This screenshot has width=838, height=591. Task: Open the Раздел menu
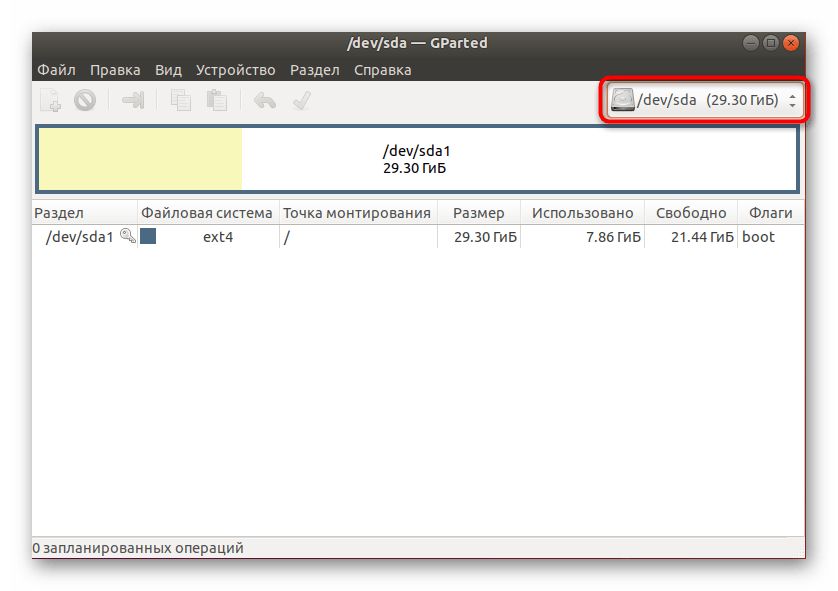tap(315, 70)
